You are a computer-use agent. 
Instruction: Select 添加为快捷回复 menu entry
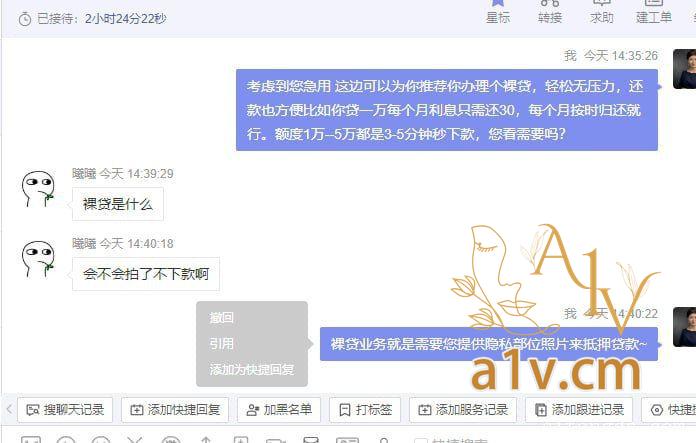[x=252, y=369]
